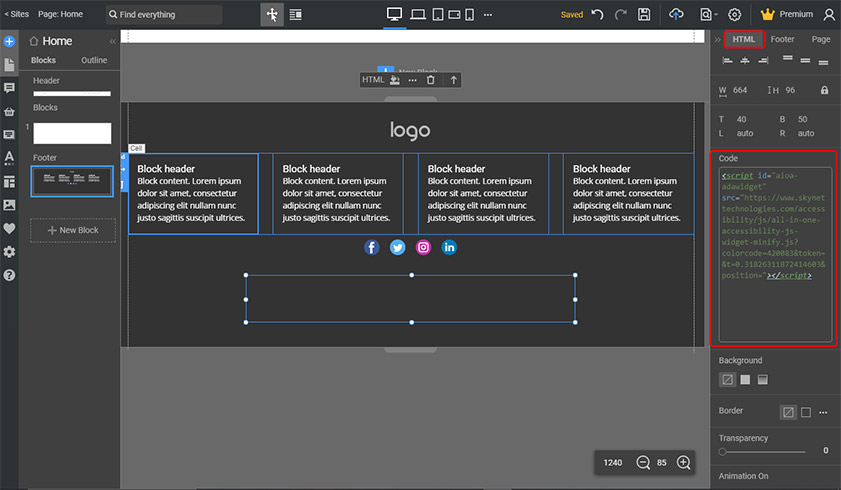The height and width of the screenshot is (490, 841).
Task: Open the preview icon dropdown
Action: pyautogui.click(x=709, y=14)
